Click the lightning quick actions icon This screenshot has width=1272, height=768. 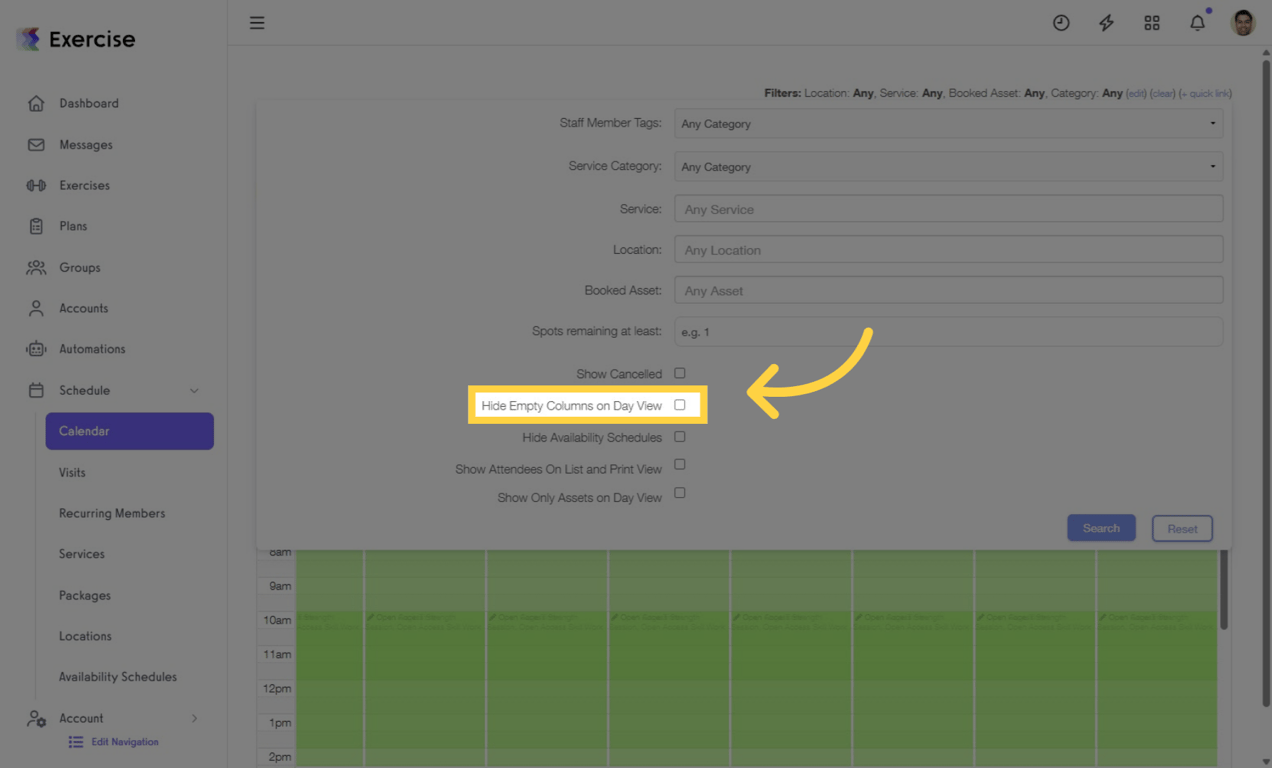1106,22
